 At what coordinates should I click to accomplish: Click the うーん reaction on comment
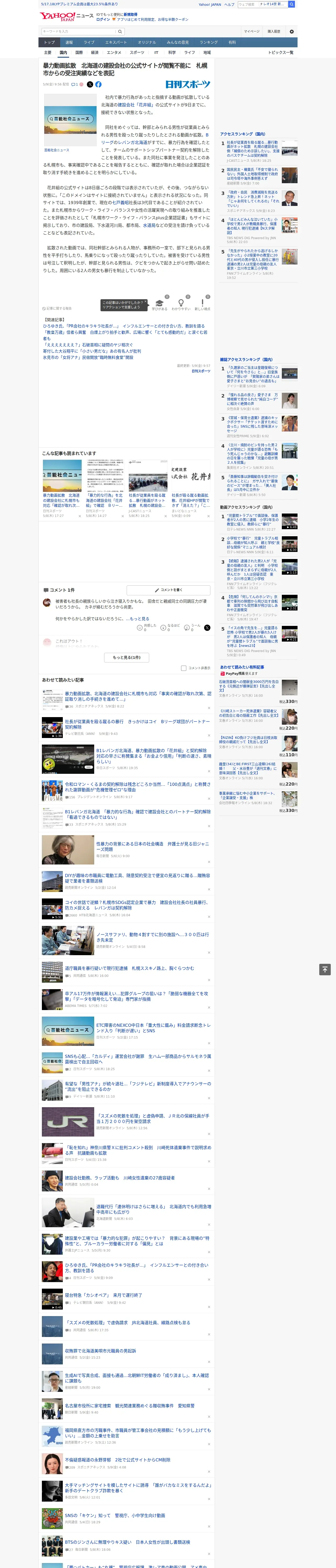tap(193, 627)
